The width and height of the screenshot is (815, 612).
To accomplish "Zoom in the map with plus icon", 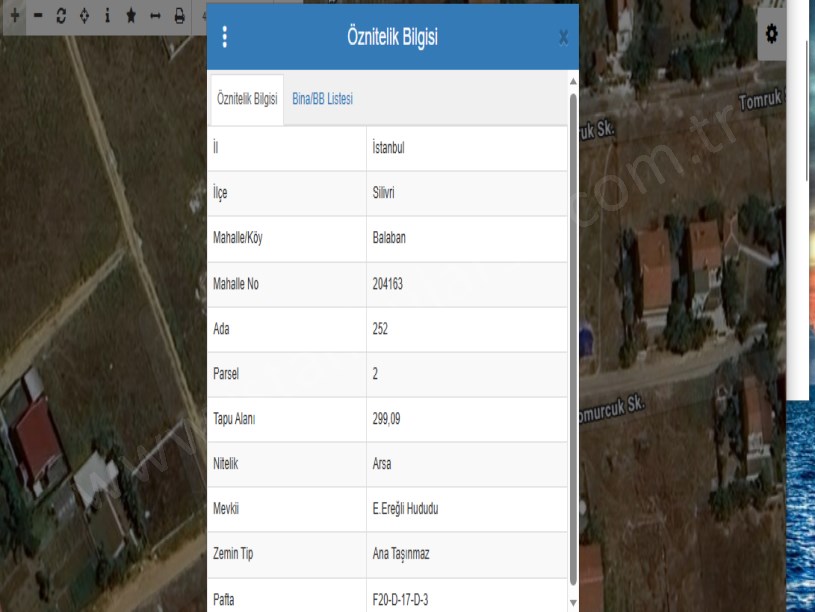I will (14, 16).
